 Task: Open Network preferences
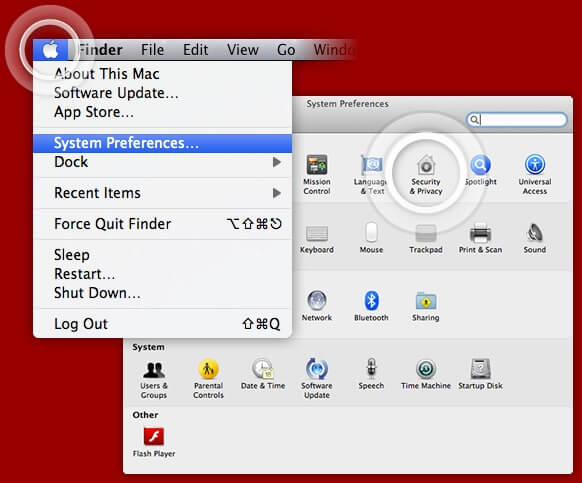point(317,306)
